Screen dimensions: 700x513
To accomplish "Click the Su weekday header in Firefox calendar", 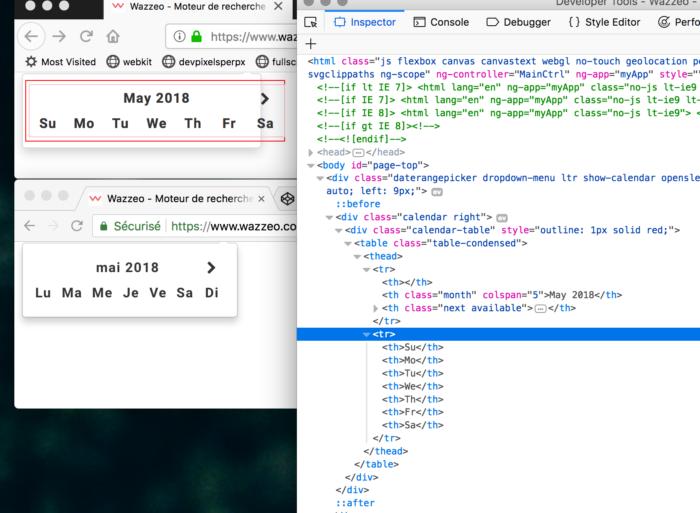I will (48, 123).
